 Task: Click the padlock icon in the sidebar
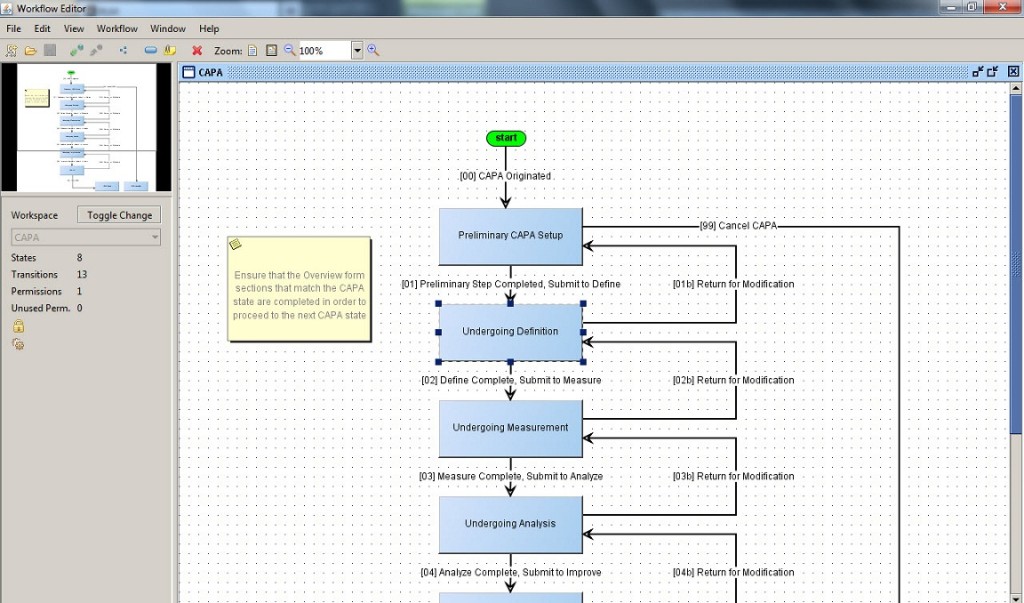[x=18, y=326]
